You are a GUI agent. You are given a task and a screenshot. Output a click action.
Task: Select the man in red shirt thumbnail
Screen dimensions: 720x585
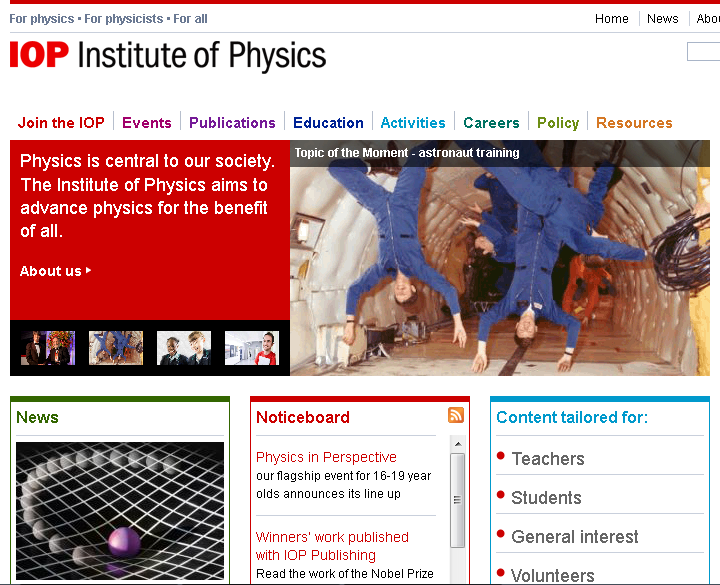[252, 348]
